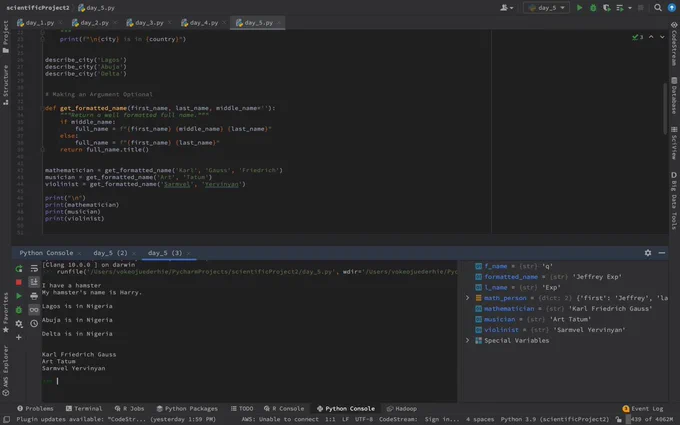
Task: Open Search Everywhere magnifier
Action: point(658,8)
